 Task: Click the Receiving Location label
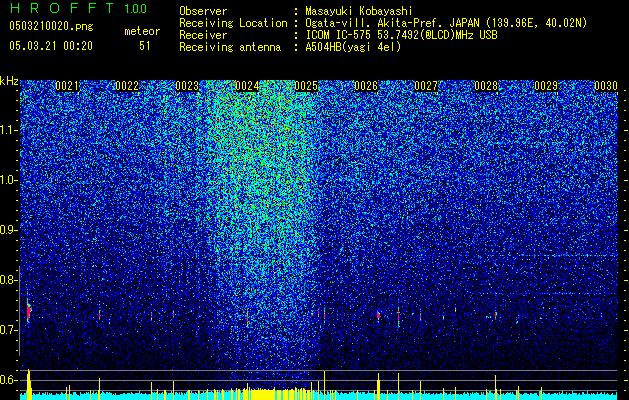click(233, 23)
